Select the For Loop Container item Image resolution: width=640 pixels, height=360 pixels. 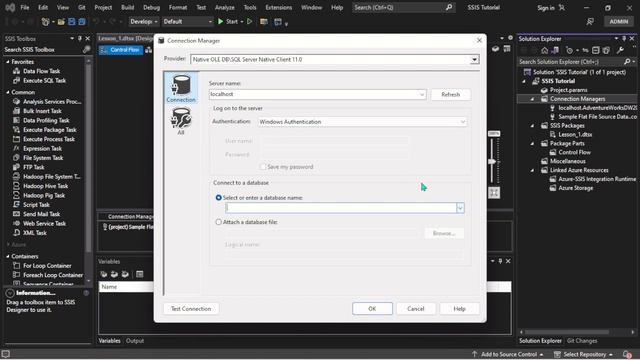(x=47, y=266)
